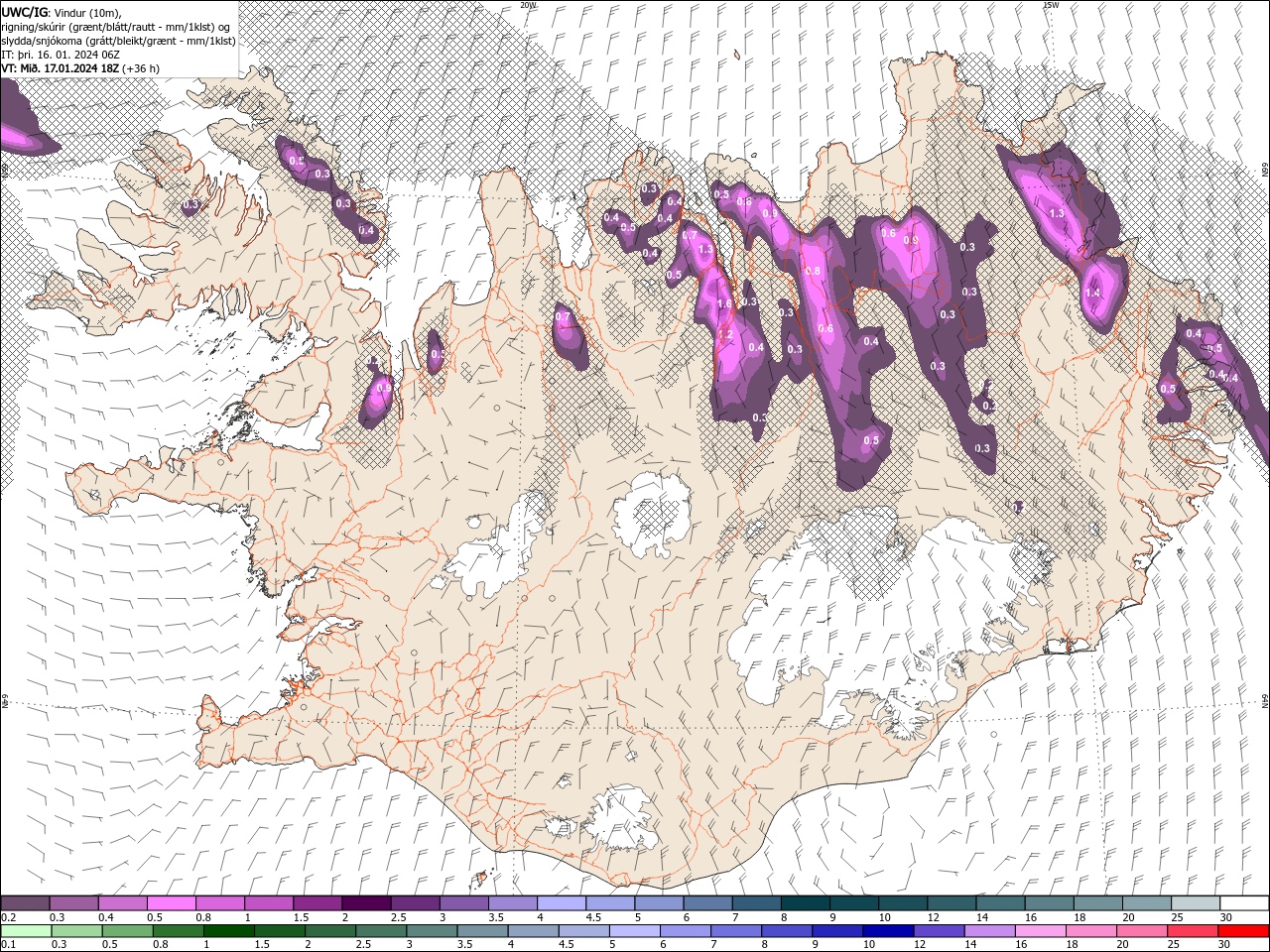Select the rain scale 2.5 grey-green swatch
The height and width of the screenshot is (952, 1270).
(380, 930)
